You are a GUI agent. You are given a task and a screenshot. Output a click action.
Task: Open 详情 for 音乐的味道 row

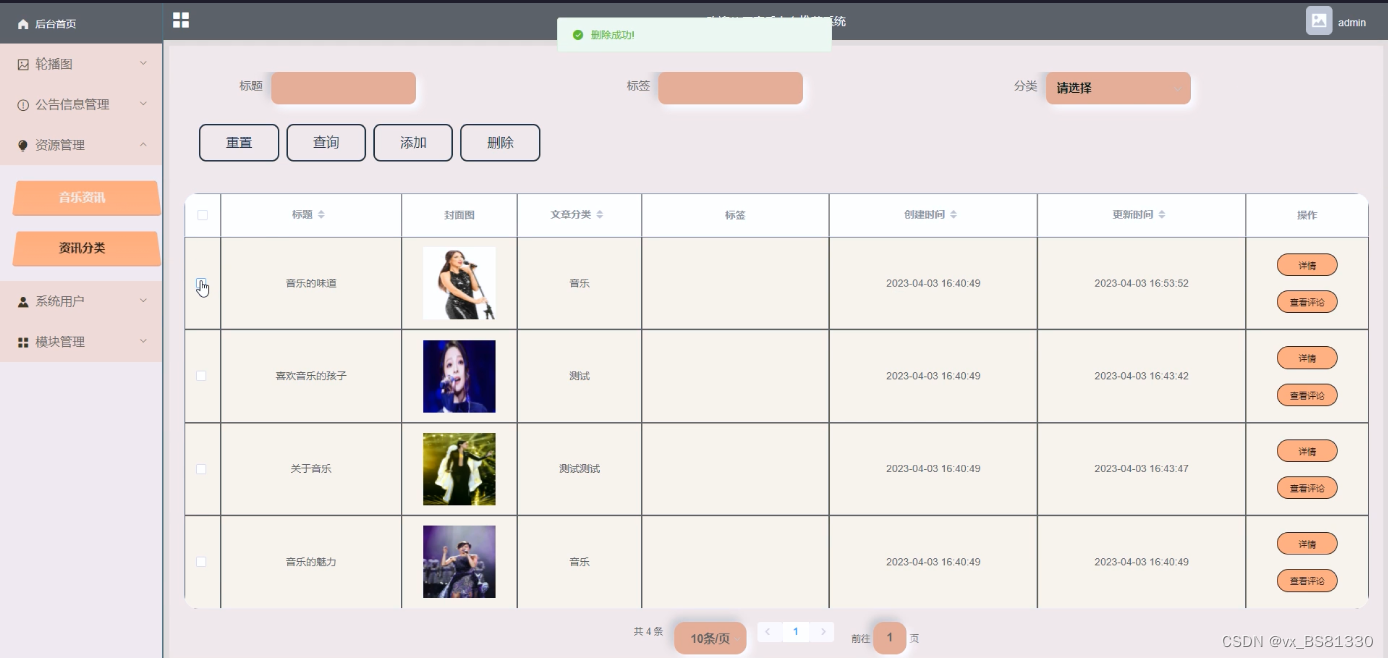point(1307,265)
